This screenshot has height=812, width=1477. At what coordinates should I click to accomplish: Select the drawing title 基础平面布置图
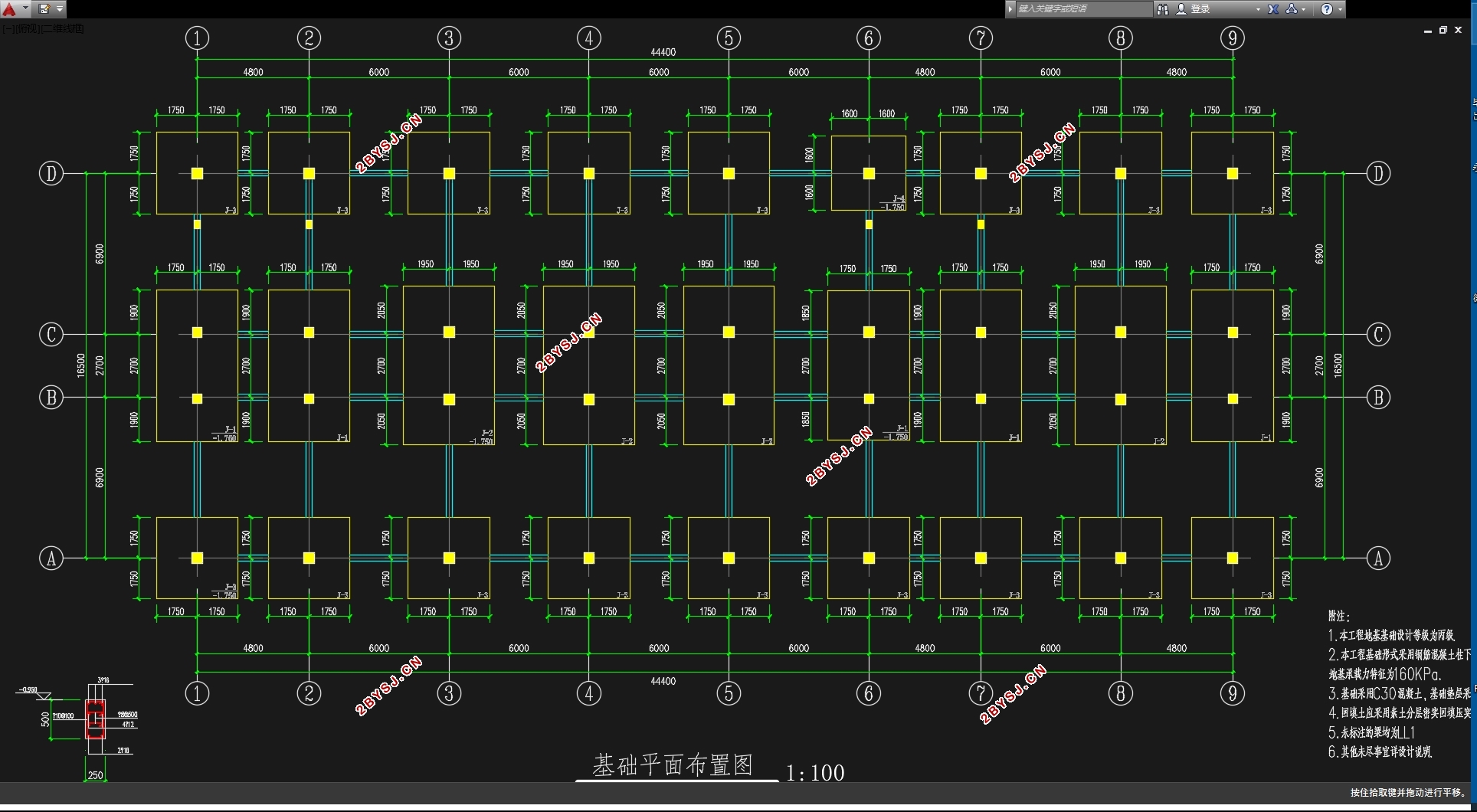(673, 765)
